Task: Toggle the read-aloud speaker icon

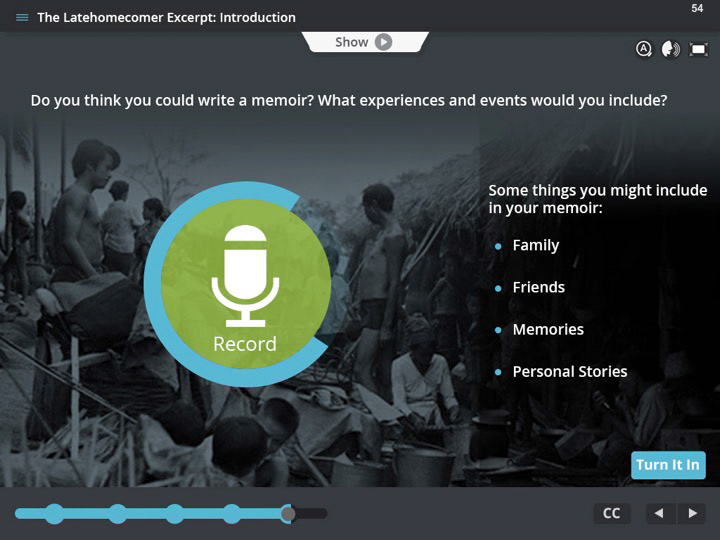Action: [671, 49]
